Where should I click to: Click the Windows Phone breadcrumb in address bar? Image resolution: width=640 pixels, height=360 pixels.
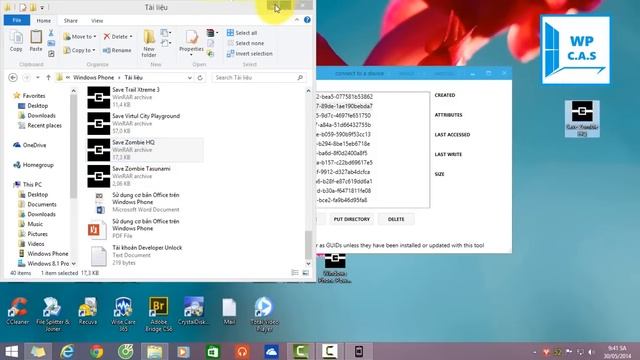(93, 78)
